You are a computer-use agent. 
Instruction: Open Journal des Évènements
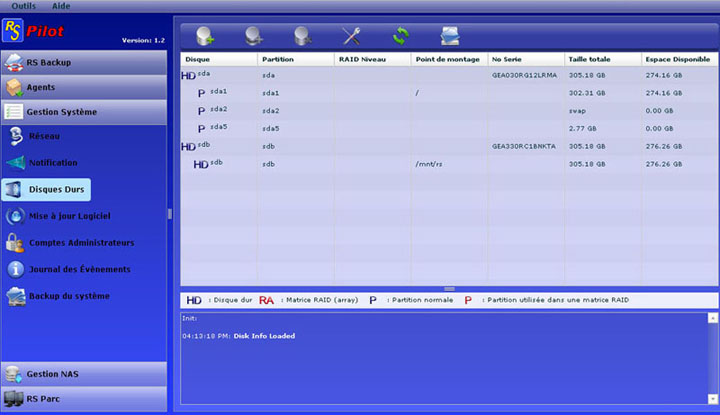pyautogui.click(x=79, y=269)
